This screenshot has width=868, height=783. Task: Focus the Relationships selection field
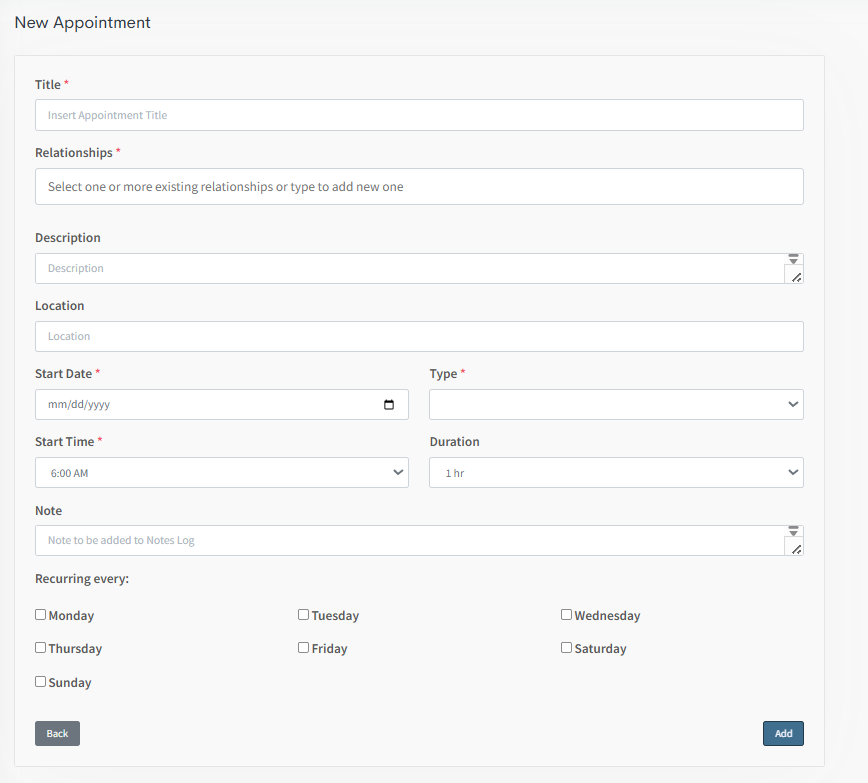click(x=419, y=187)
